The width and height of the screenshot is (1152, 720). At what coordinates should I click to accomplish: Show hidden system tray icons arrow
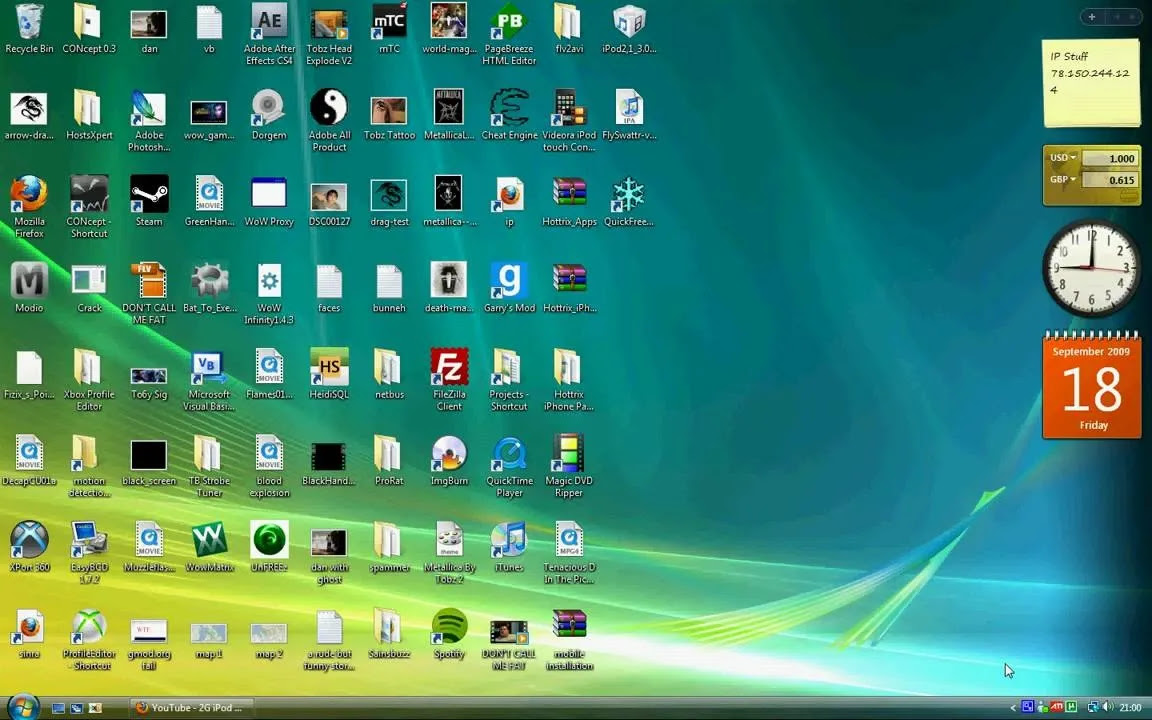[1012, 708]
